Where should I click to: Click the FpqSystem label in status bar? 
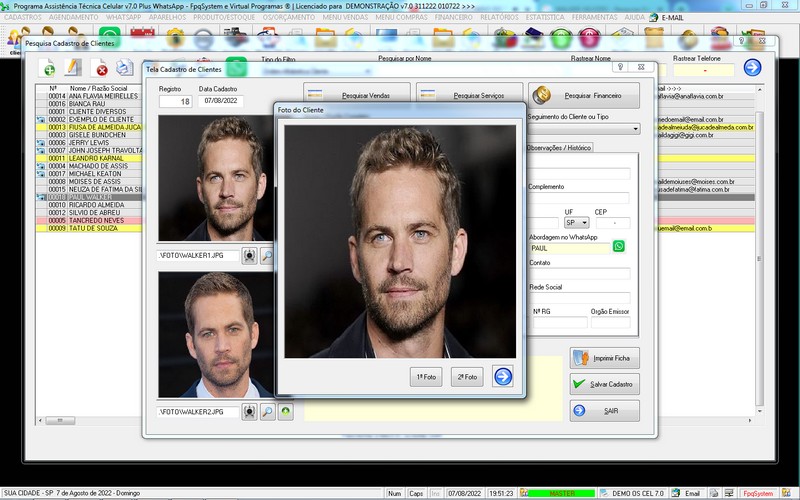pyautogui.click(x=758, y=493)
